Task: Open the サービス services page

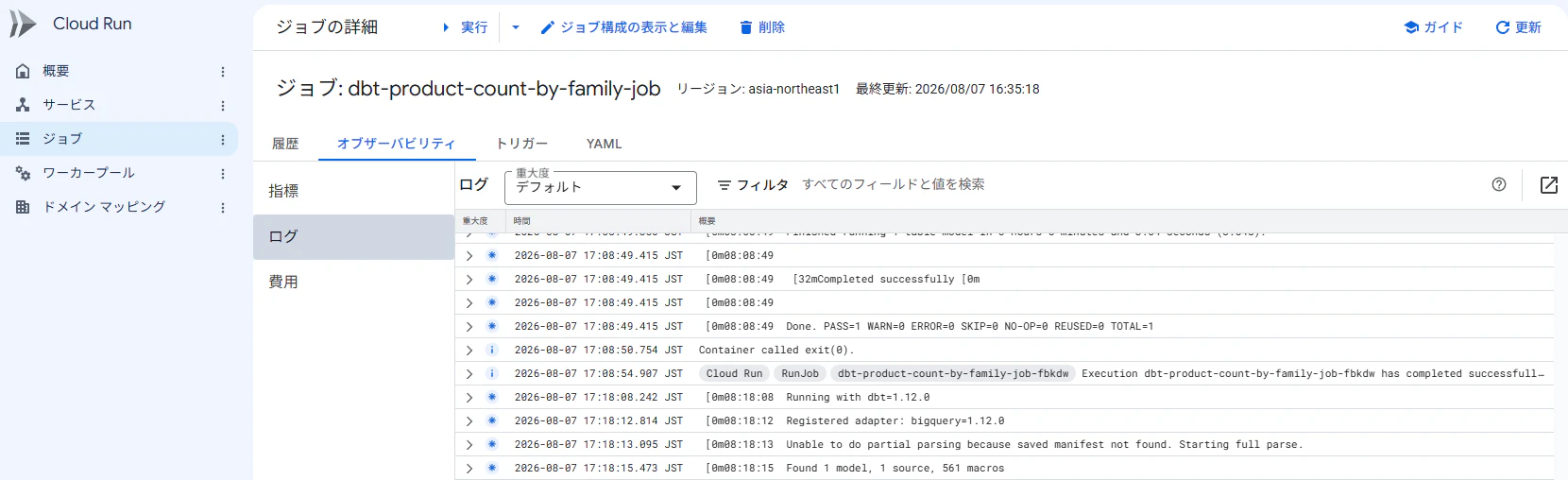Action: point(69,105)
